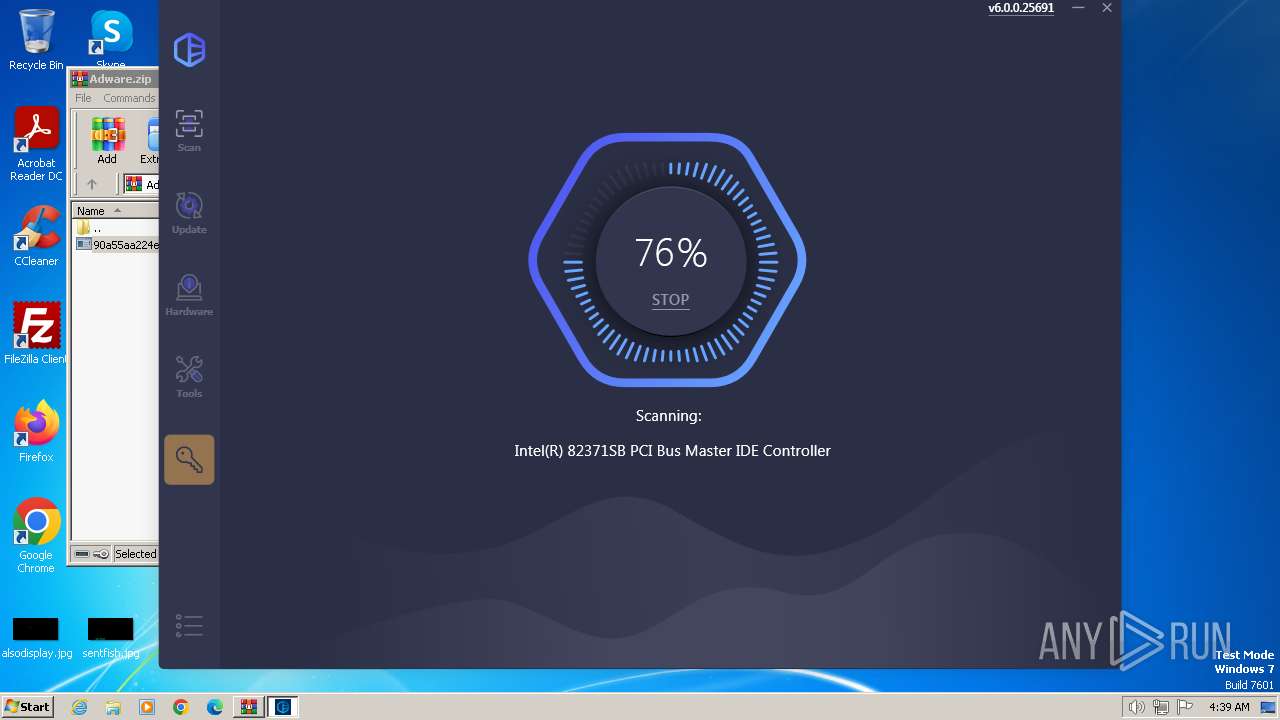Click the Driver Booster logo icon
This screenshot has height=720, width=1280.
pos(189,50)
